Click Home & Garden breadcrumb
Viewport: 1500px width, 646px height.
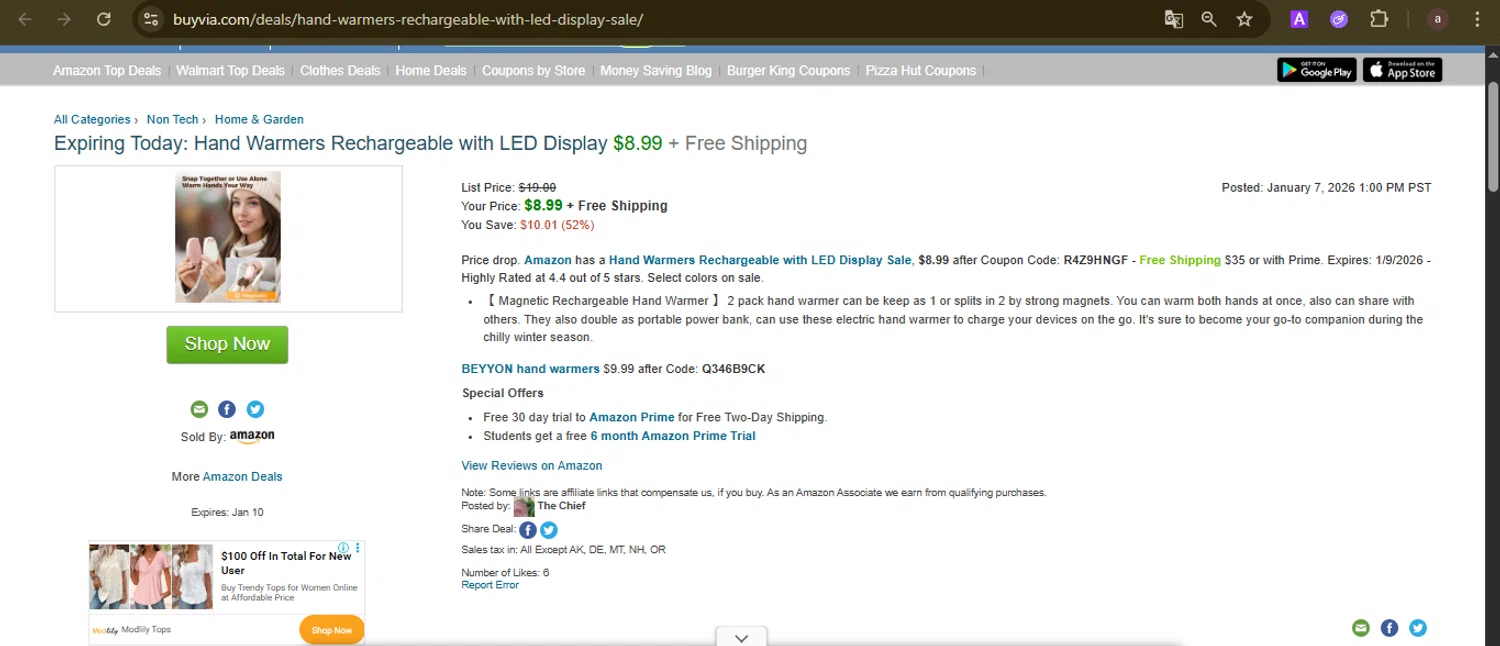tap(259, 120)
